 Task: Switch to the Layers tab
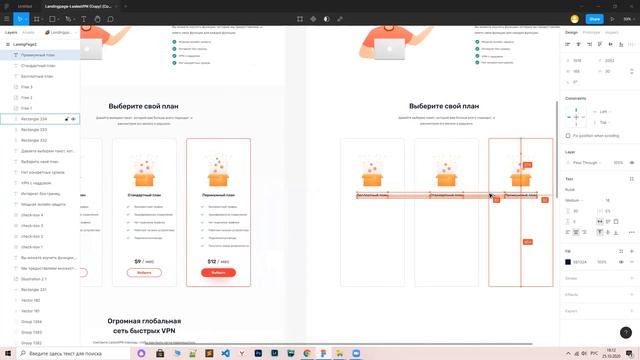coord(11,32)
